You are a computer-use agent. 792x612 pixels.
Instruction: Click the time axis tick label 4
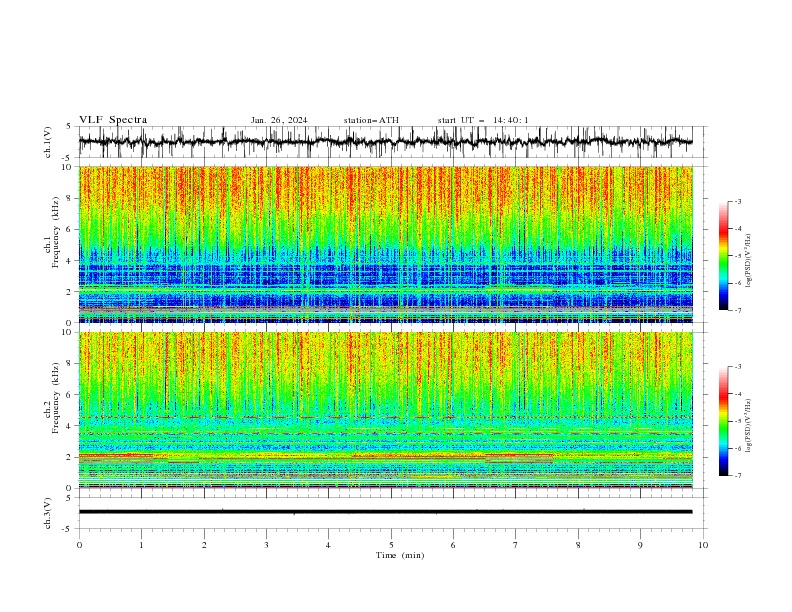328,545
